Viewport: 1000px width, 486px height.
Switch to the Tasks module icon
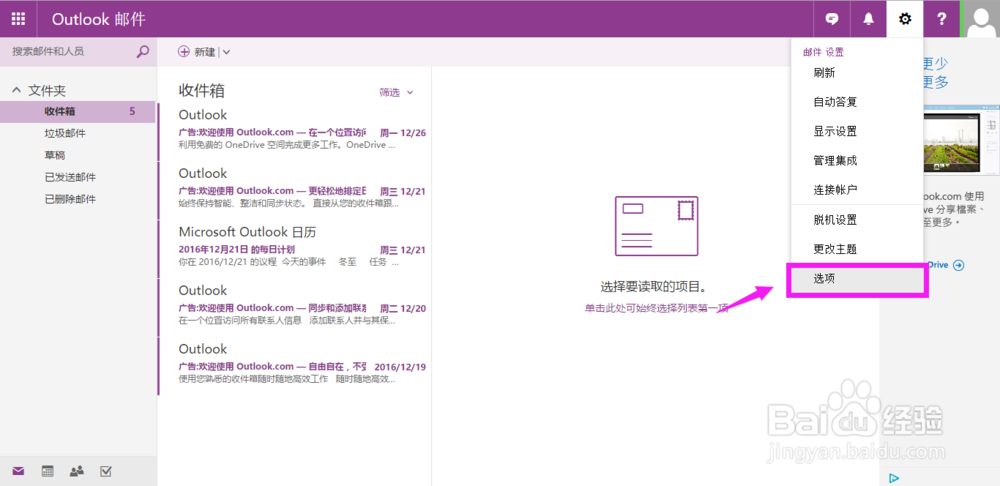(x=106, y=471)
